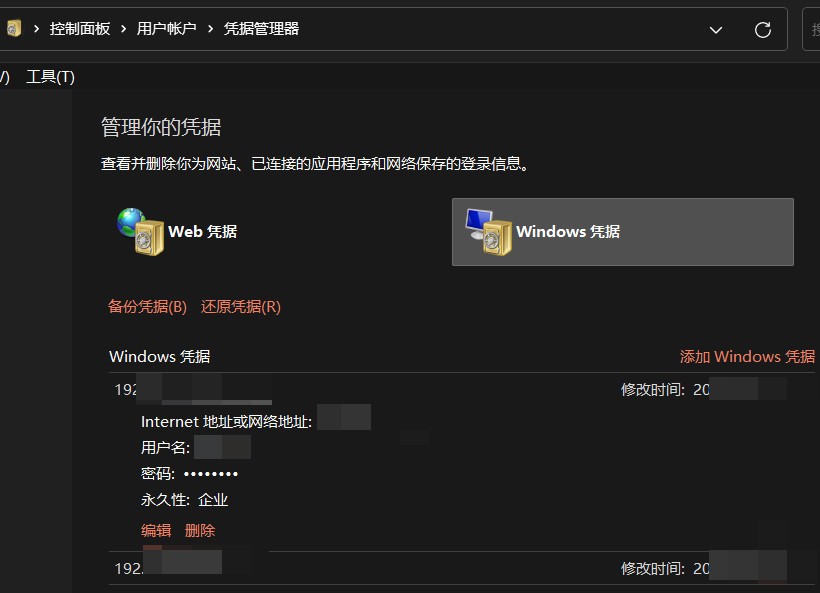Screen dimensions: 820x593
Task: Click 删除 link for the credential
Action: click(200, 531)
